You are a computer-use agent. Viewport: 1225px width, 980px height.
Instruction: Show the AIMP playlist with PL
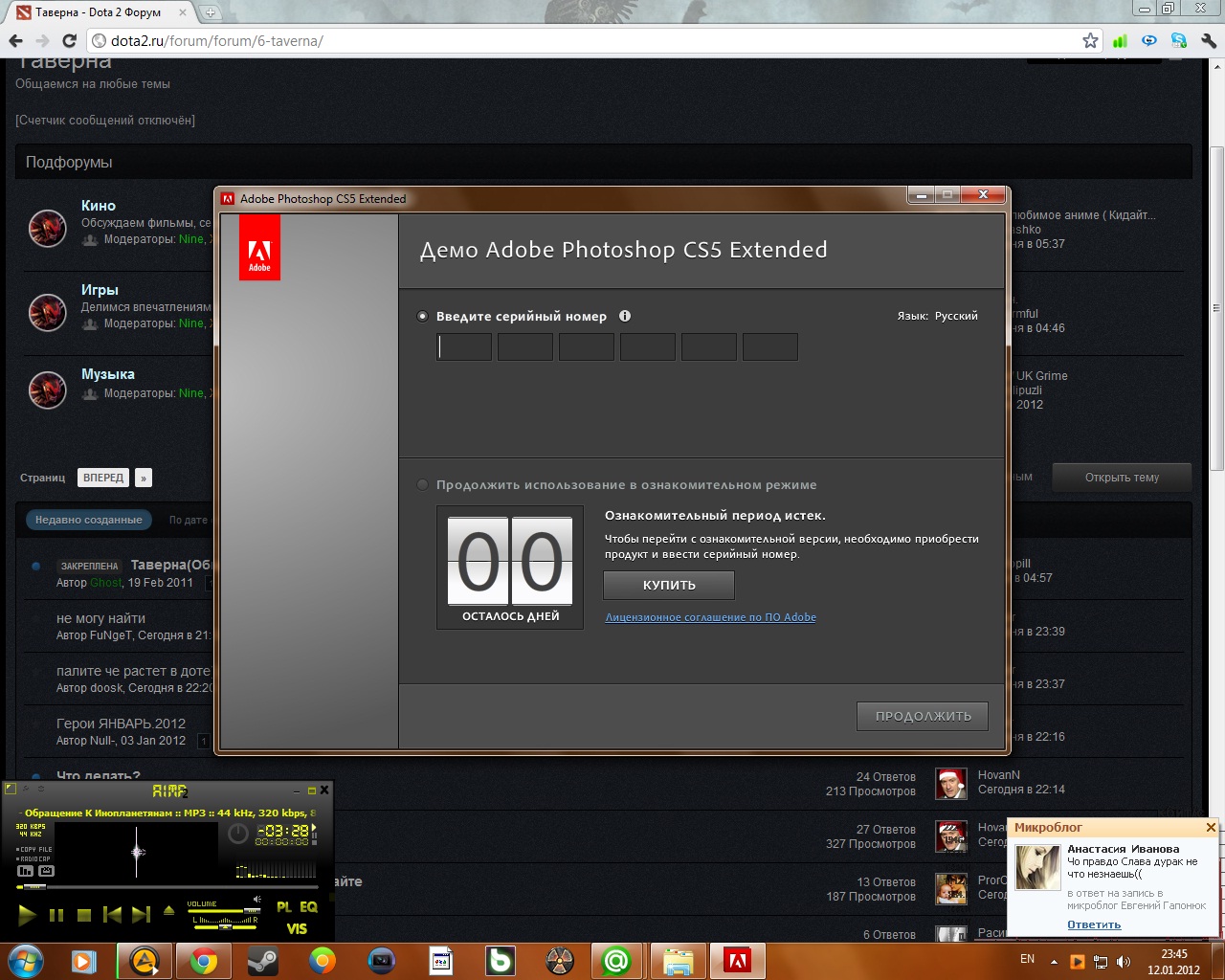(284, 907)
